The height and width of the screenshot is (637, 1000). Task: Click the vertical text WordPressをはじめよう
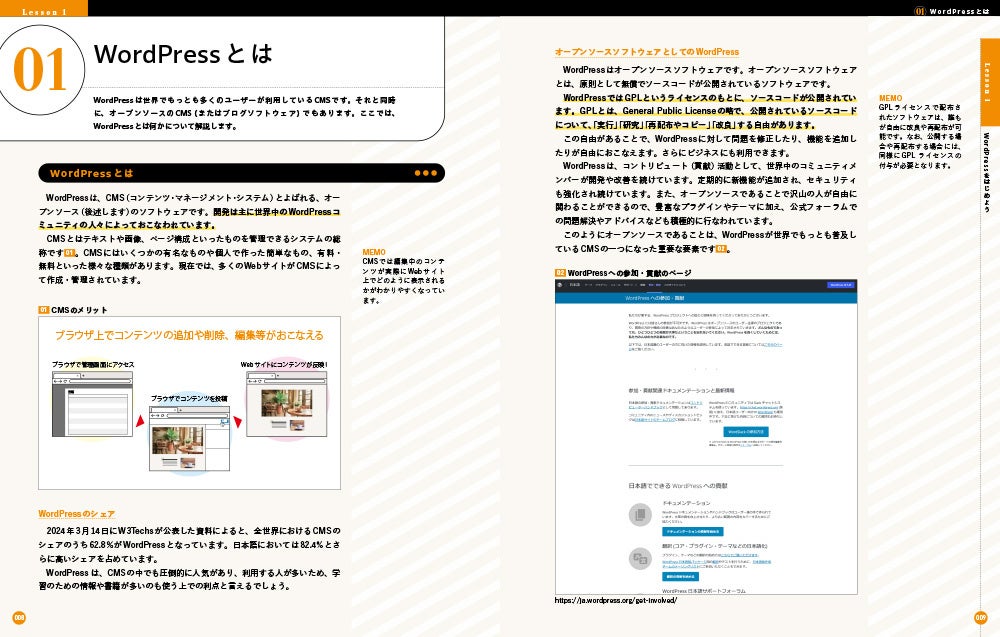point(986,172)
